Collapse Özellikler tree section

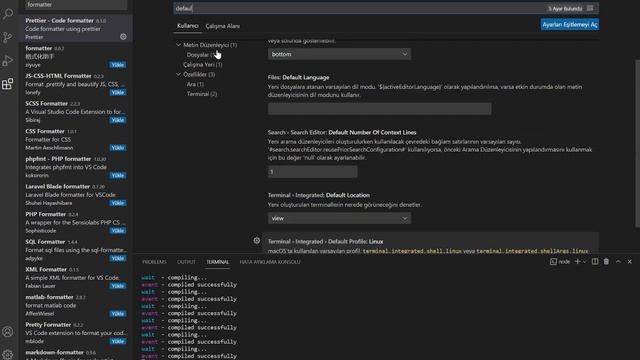click(x=178, y=74)
